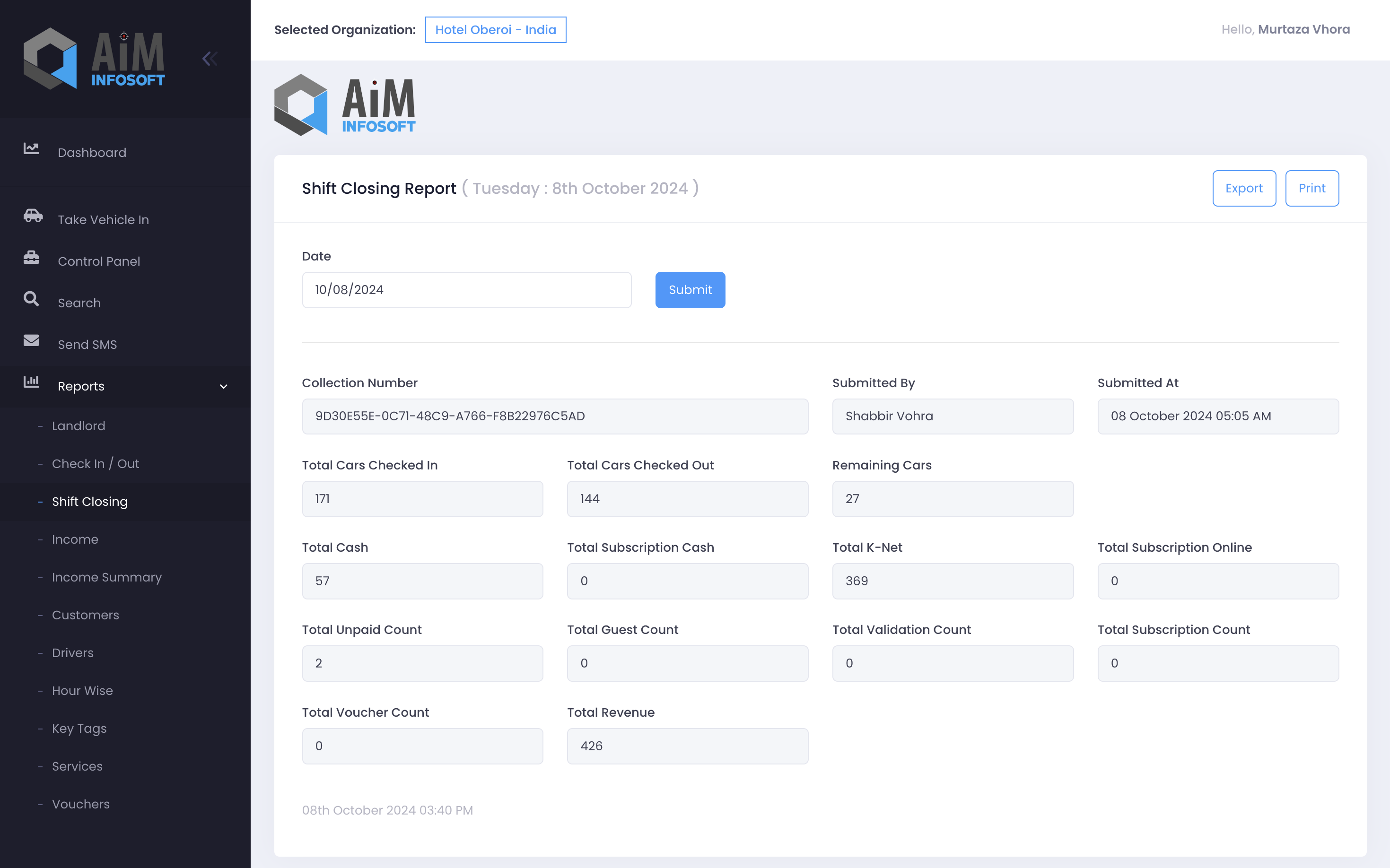The height and width of the screenshot is (868, 1390).
Task: Click the Murtaza Vhora user name
Action: tap(1304, 29)
